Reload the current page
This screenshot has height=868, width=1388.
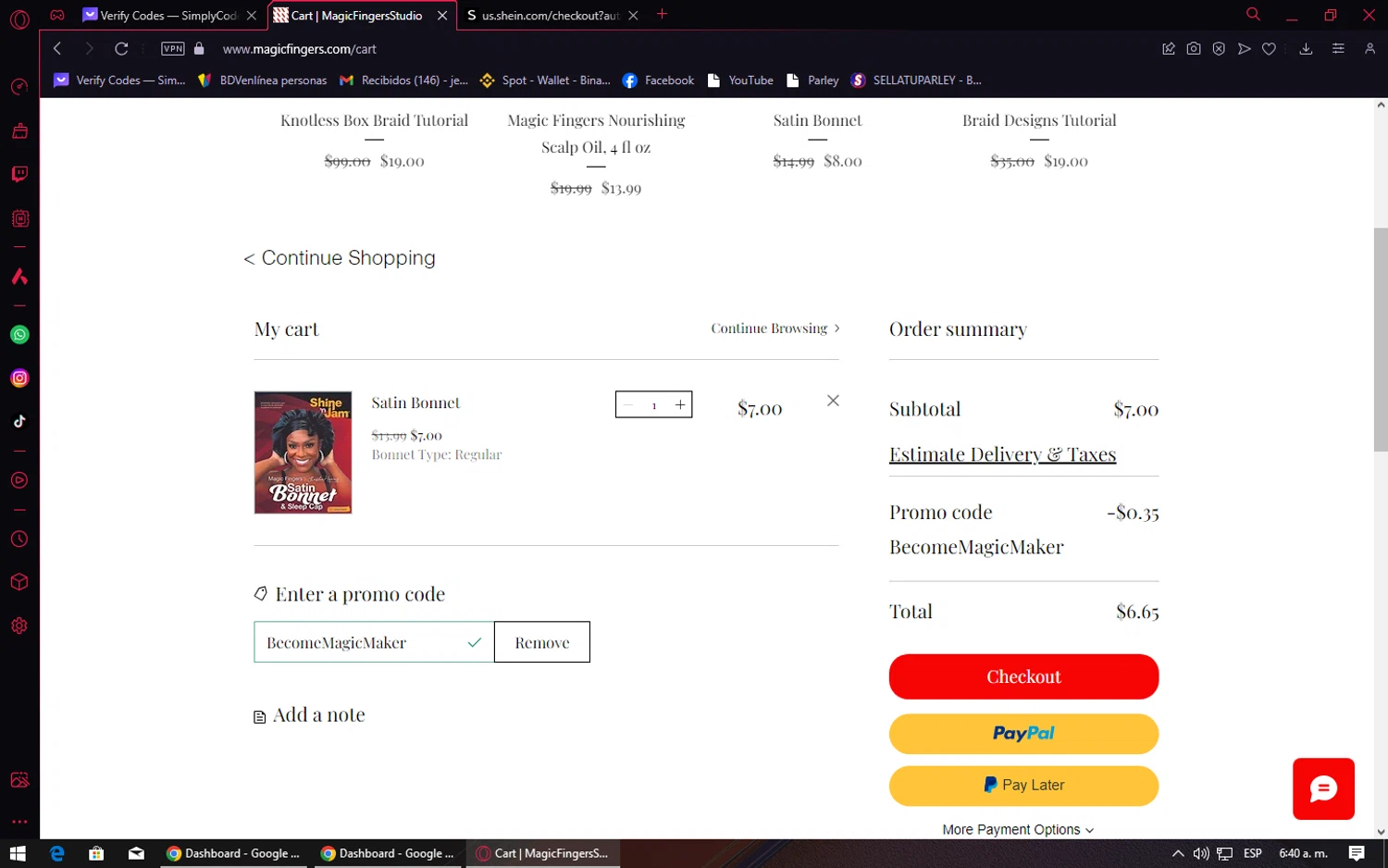[x=121, y=49]
